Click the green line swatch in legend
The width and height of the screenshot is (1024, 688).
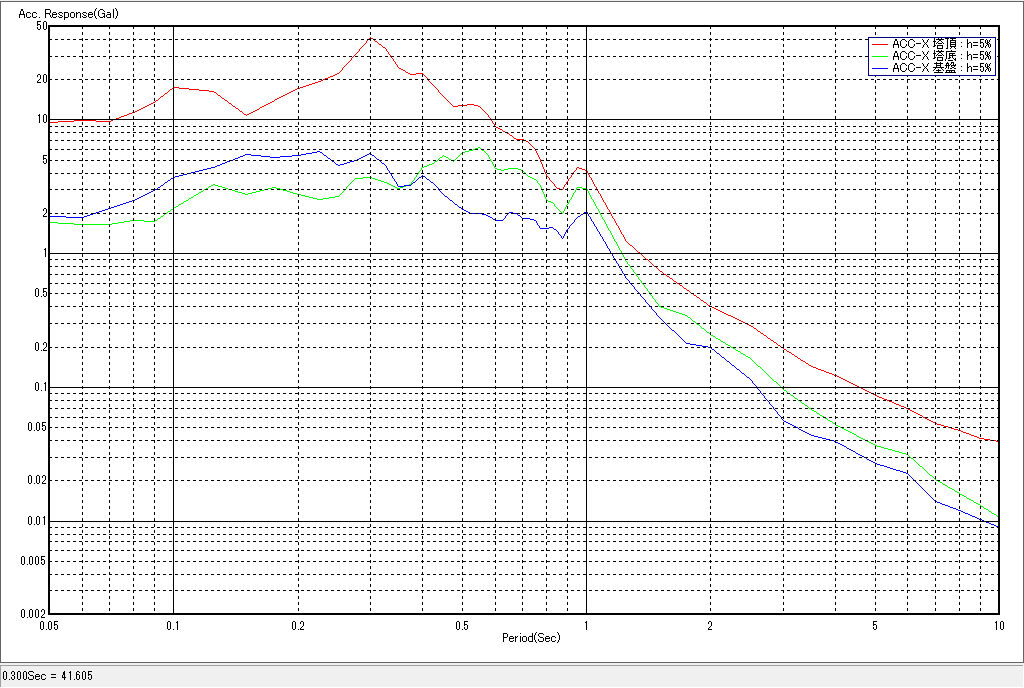click(880, 56)
